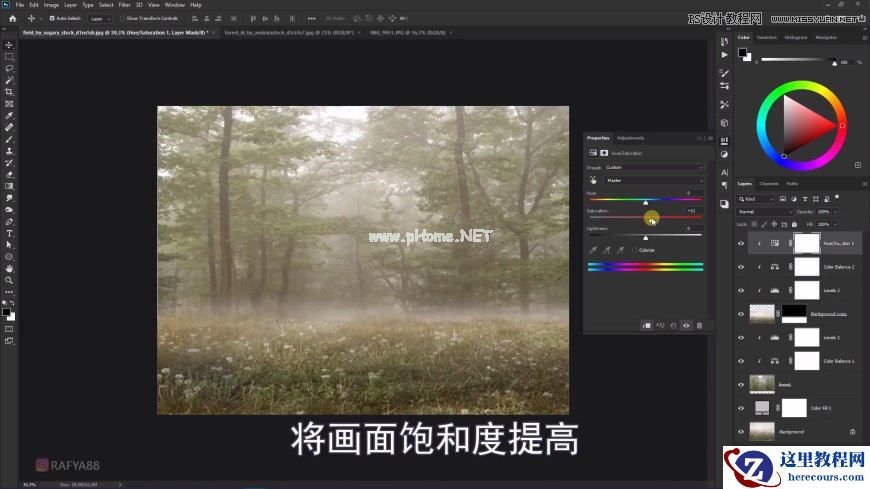Select the Rectangular Marquee tool
This screenshot has width=870, height=489.
tap(9, 57)
